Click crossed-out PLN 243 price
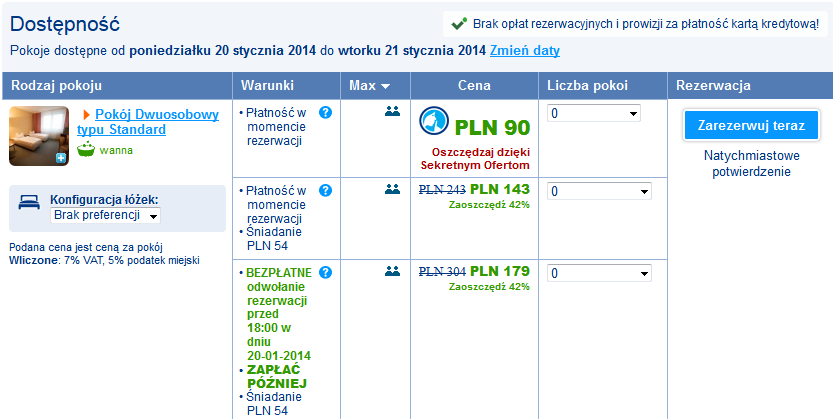This screenshot has height=419, width=833. 443,190
